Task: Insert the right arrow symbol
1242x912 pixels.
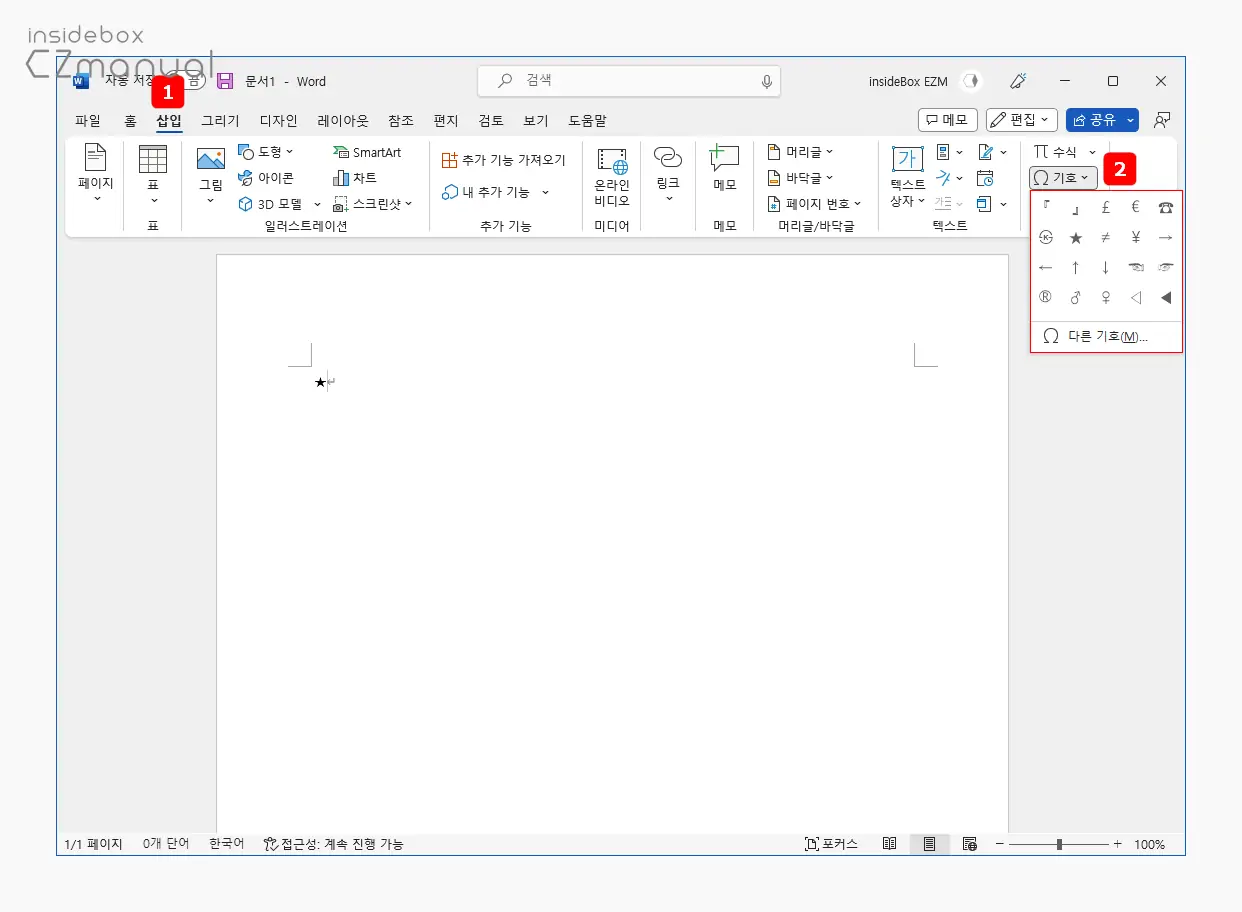Action: [x=1165, y=237]
